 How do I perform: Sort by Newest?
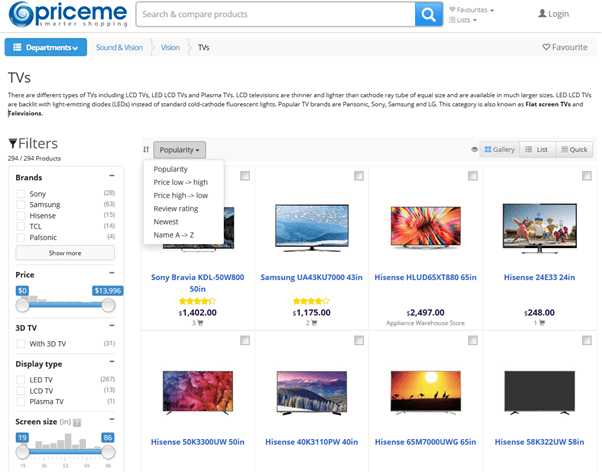[166, 222]
